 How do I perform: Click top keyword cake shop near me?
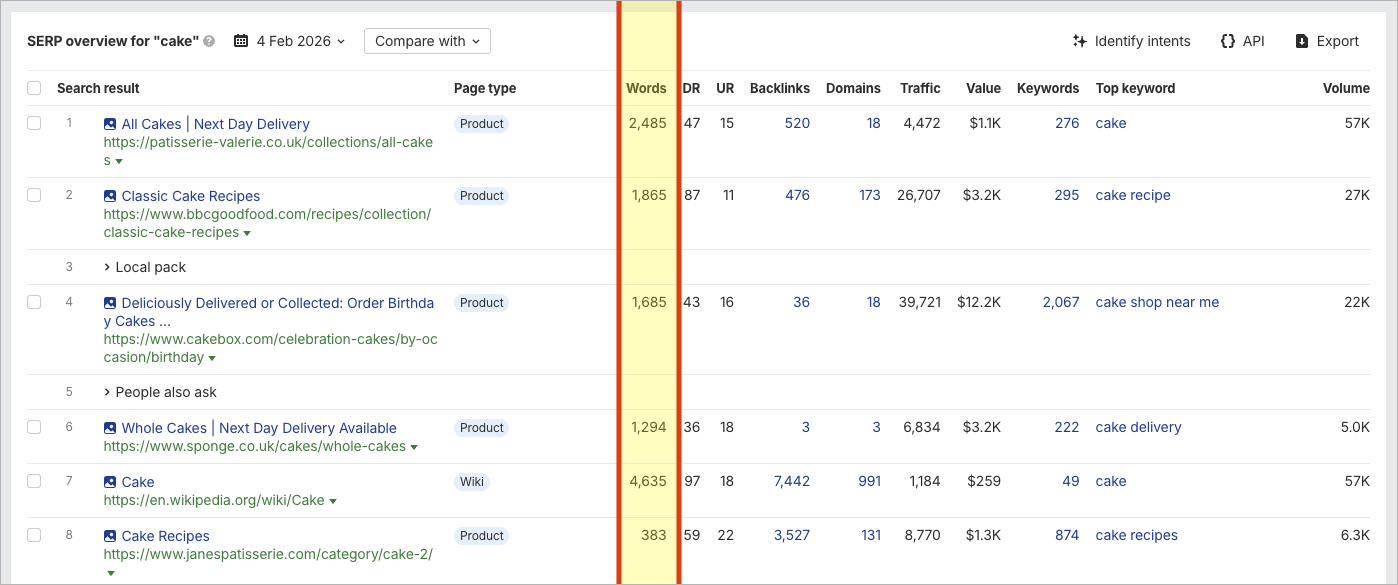[x=1157, y=302]
